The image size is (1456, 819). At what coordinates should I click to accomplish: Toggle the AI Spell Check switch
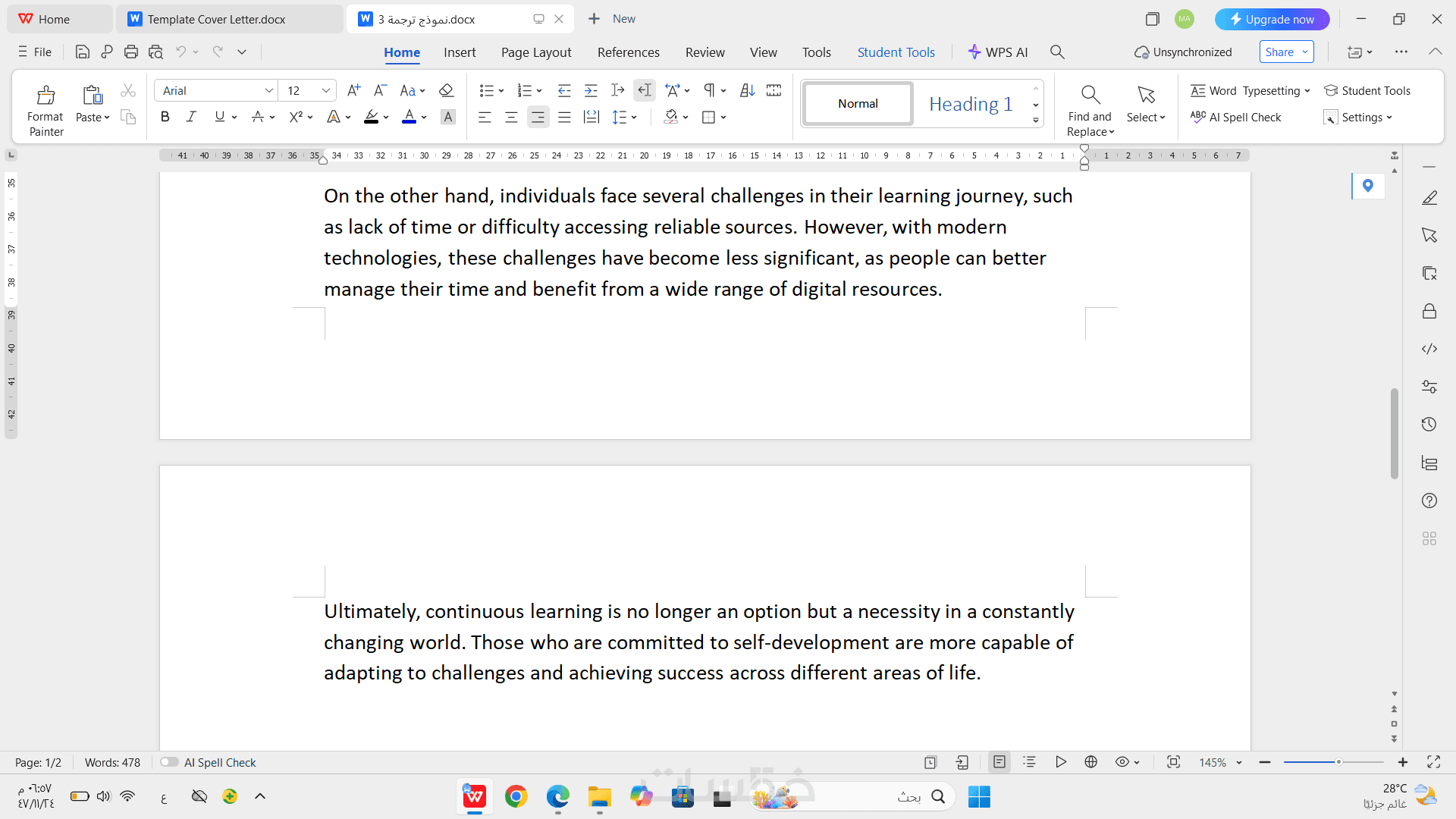[x=169, y=762]
